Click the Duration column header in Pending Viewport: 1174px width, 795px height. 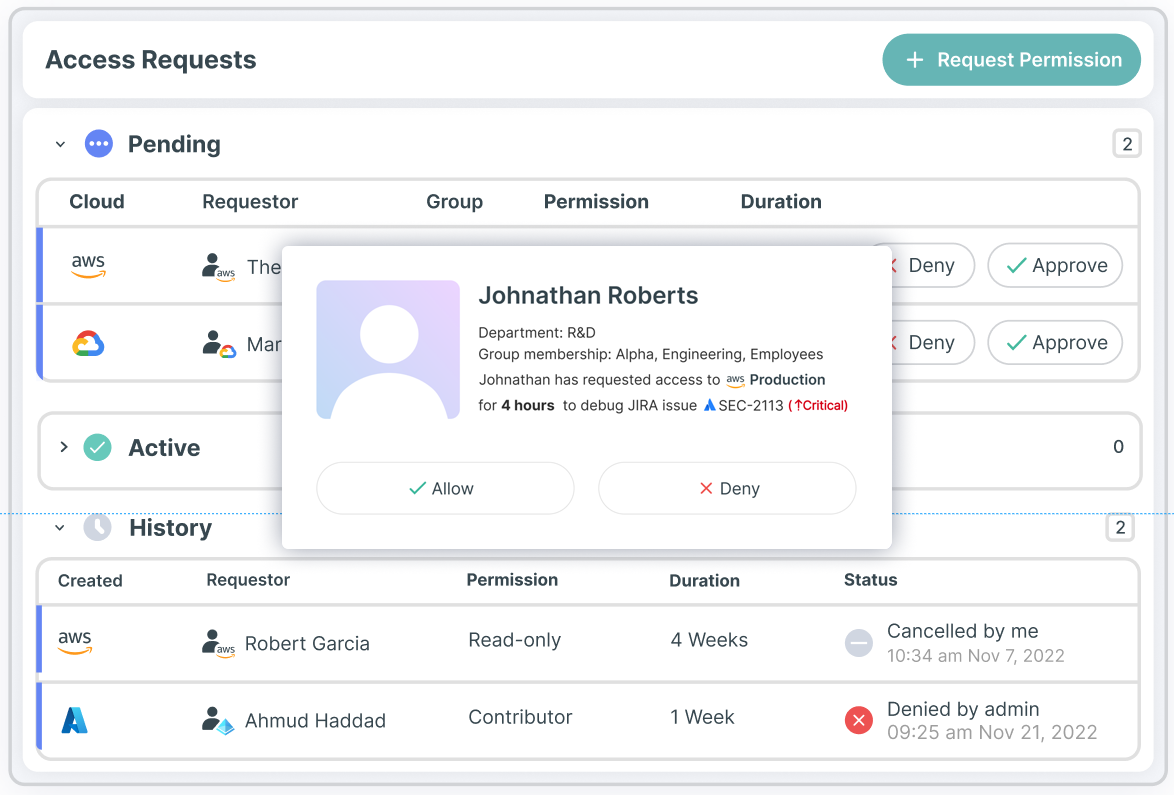[780, 202]
